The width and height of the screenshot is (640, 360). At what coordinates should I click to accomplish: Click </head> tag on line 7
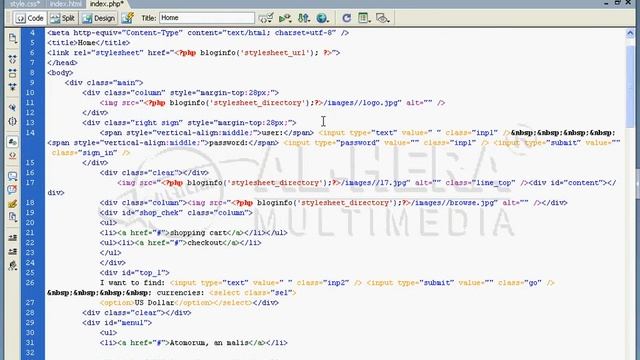(62, 62)
